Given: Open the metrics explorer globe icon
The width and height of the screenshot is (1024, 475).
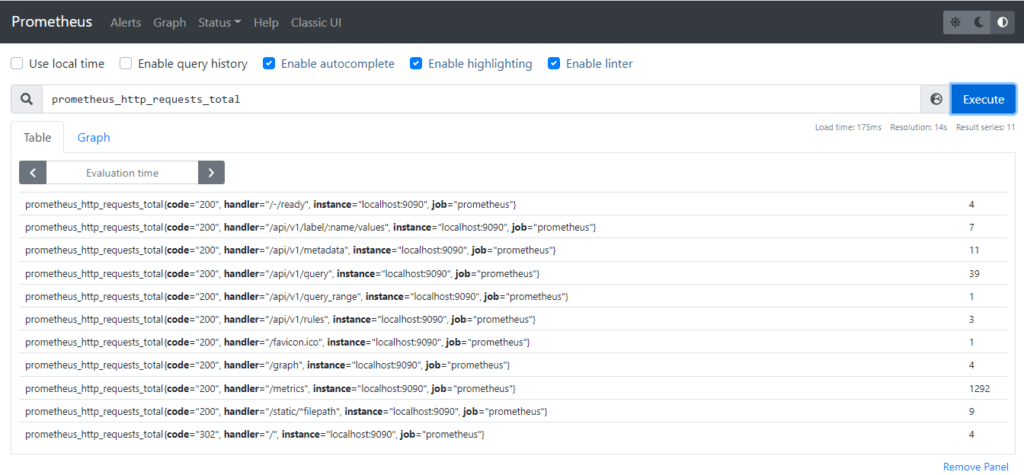Looking at the screenshot, I should (936, 99).
